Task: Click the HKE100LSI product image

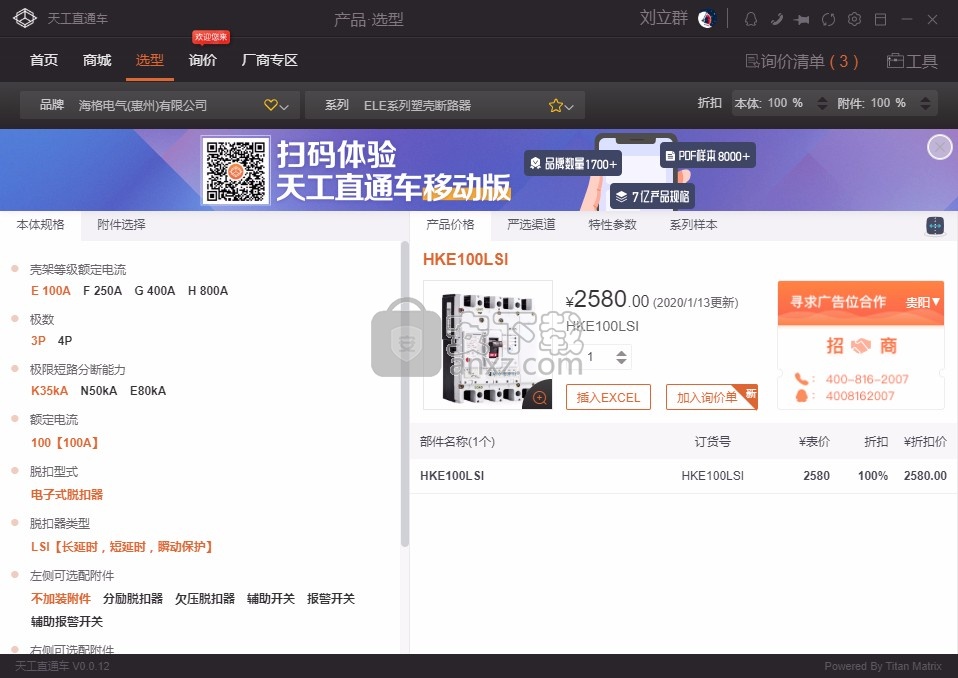Action: click(x=488, y=345)
